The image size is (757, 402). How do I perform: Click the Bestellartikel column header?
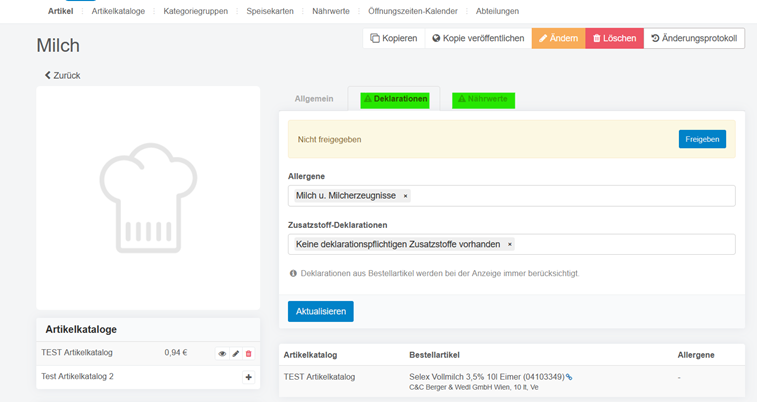(435, 355)
